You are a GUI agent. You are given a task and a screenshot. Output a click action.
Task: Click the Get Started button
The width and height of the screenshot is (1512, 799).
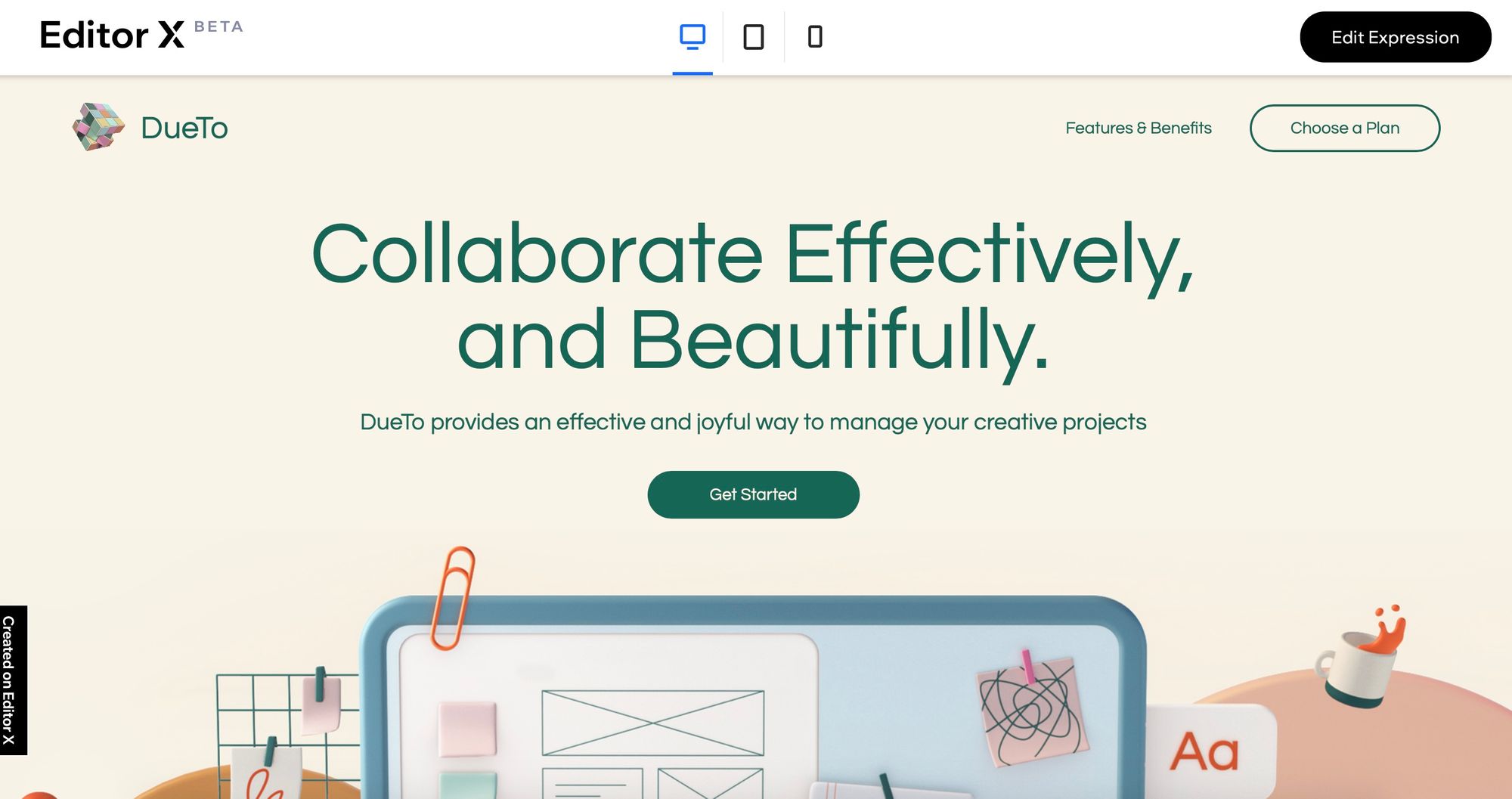[x=754, y=494]
